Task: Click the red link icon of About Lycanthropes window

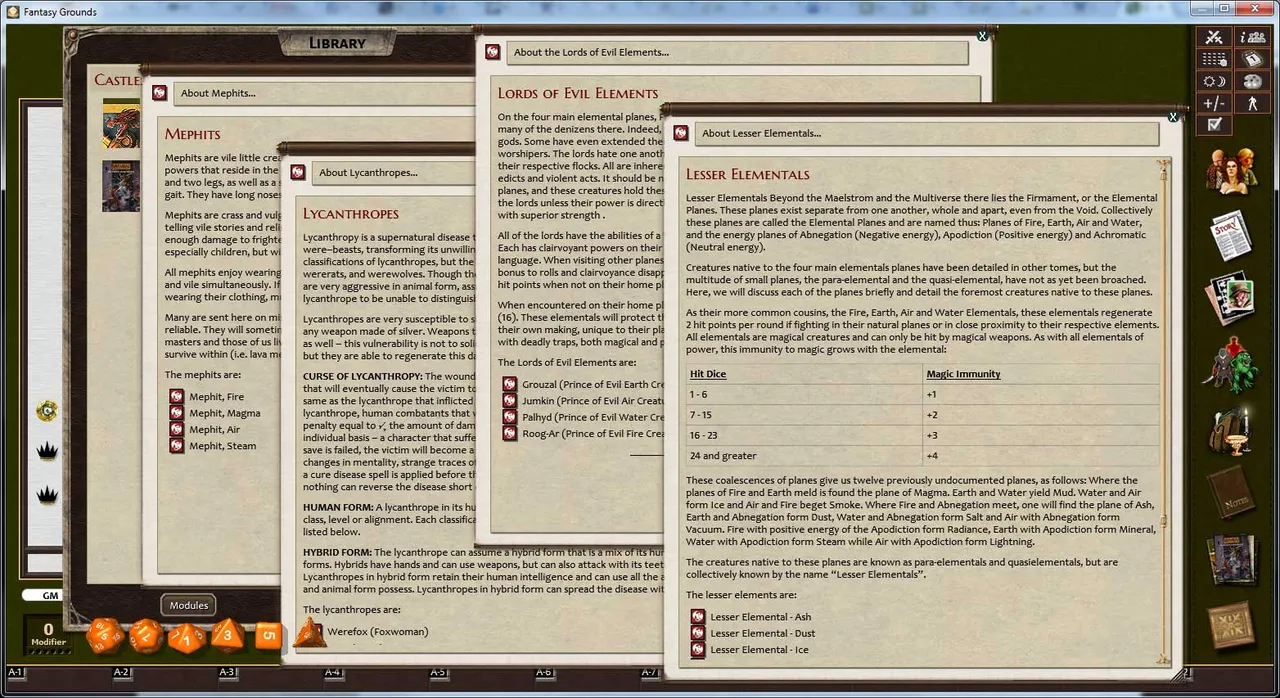Action: [x=298, y=173]
